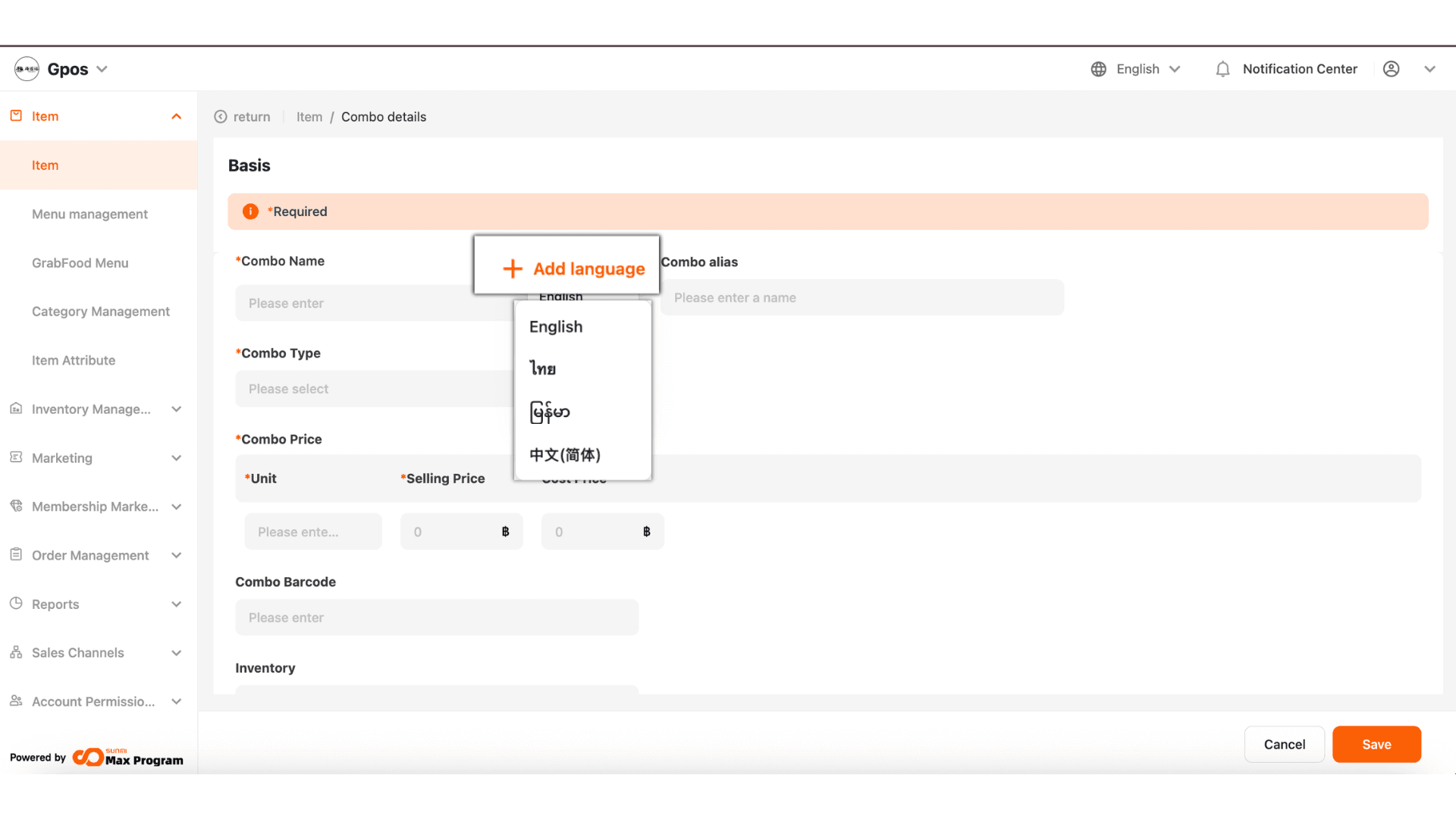Select ไทย from the language list
Image resolution: width=1456 pixels, height=819 pixels.
[x=543, y=369]
